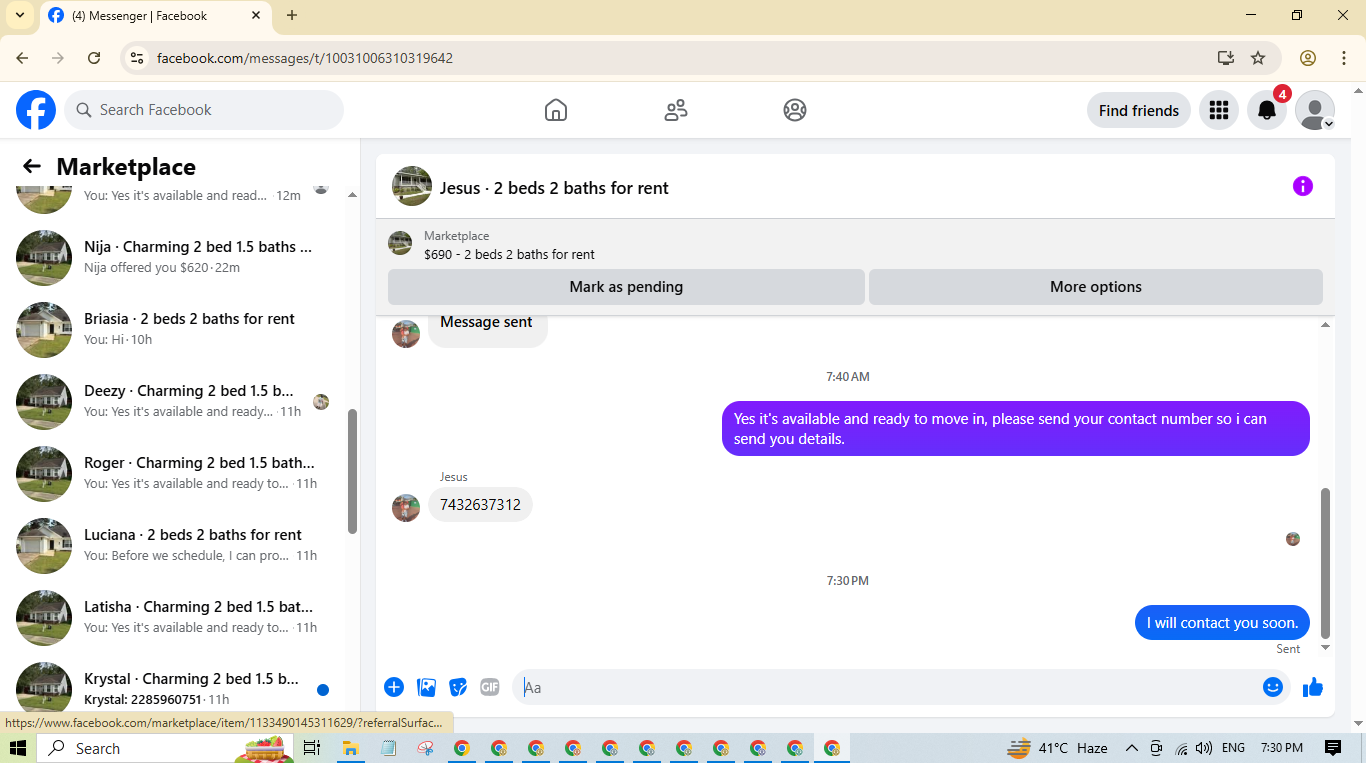Click the browser address bar URL
The width and height of the screenshot is (1366, 763).
[305, 58]
